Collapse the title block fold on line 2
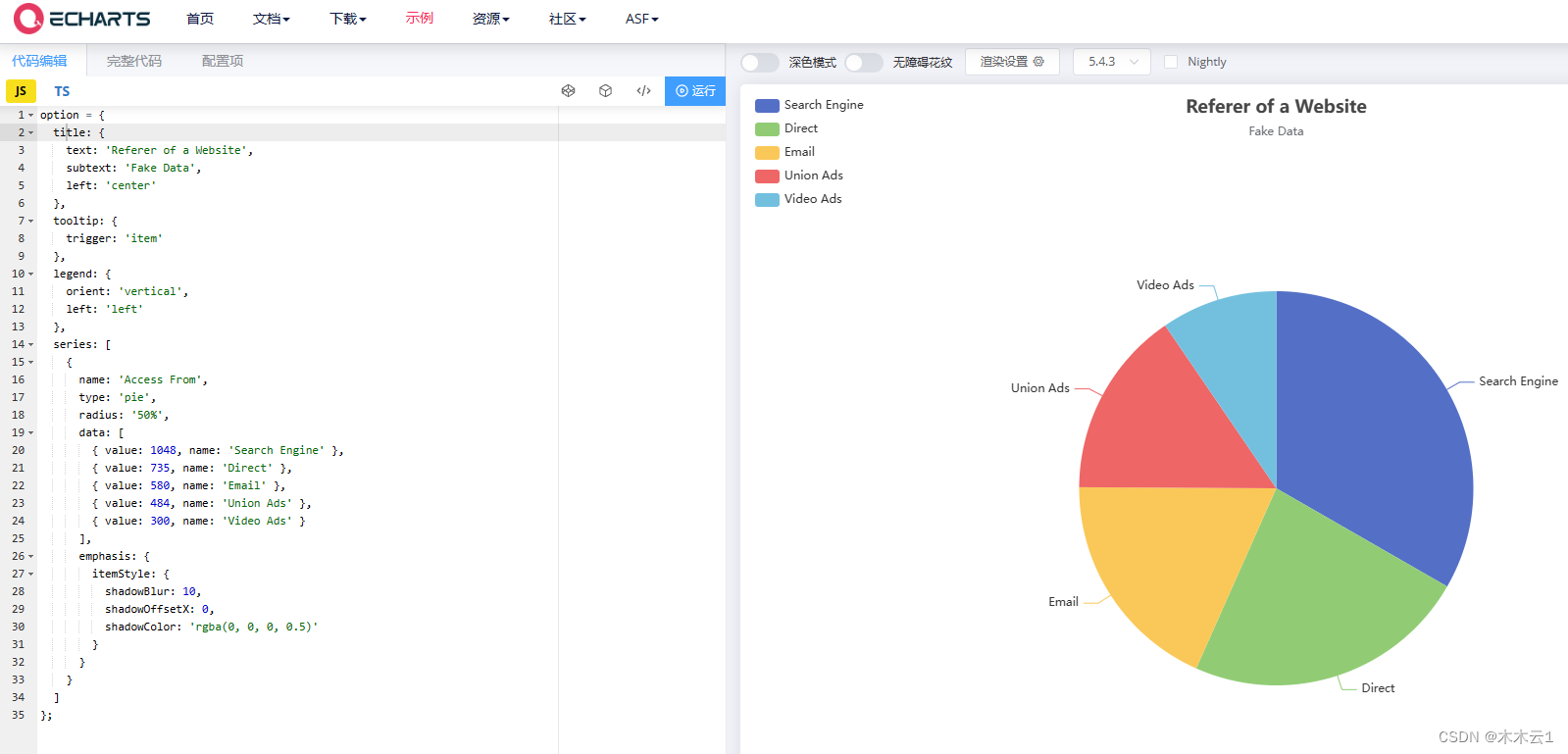Image resolution: width=1568 pixels, height=754 pixels. click(31, 132)
